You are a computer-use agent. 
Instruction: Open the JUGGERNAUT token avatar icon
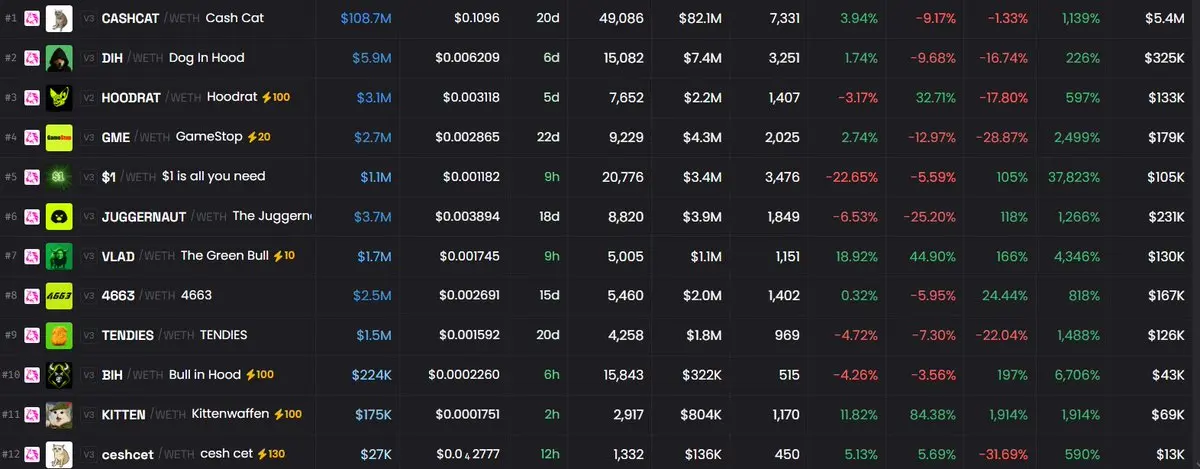coord(59,216)
